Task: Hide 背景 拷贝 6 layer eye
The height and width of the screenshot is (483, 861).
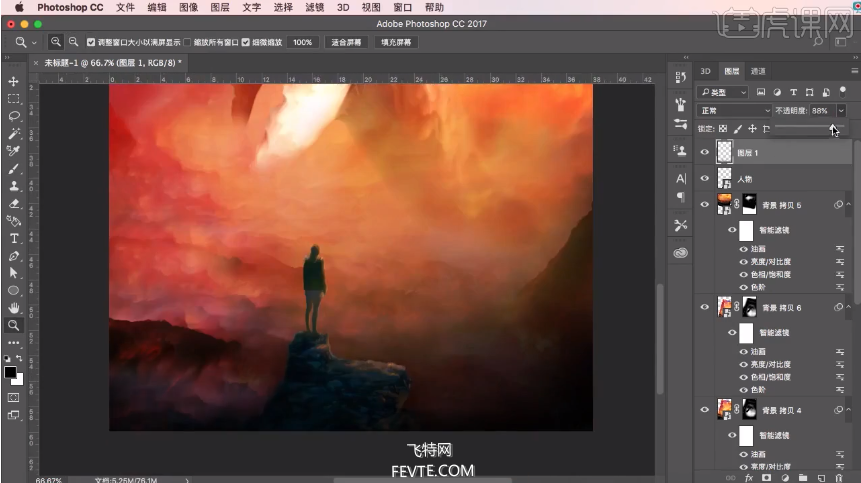Action: coord(705,307)
